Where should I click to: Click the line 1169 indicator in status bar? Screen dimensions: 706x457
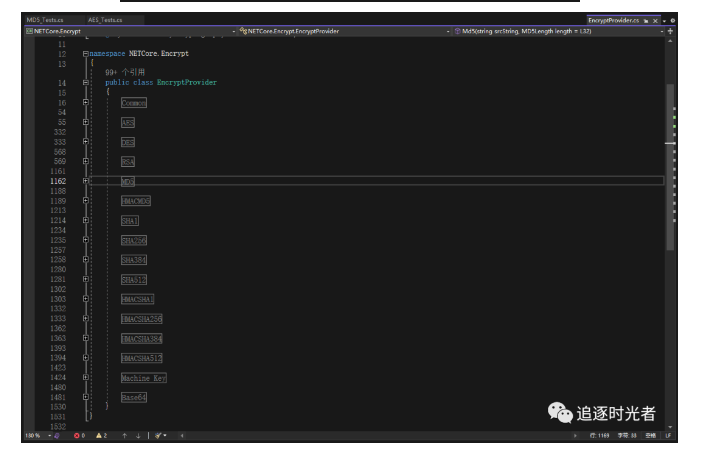coord(599,435)
